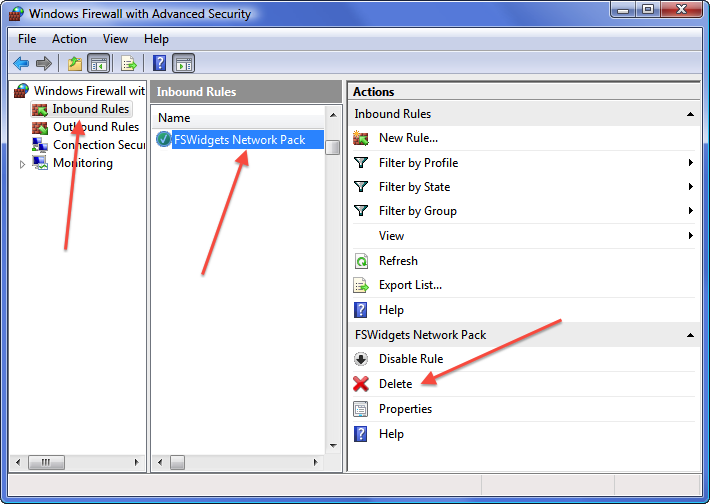
Task: Select Monitoring label in the tree
Action: coord(83,163)
